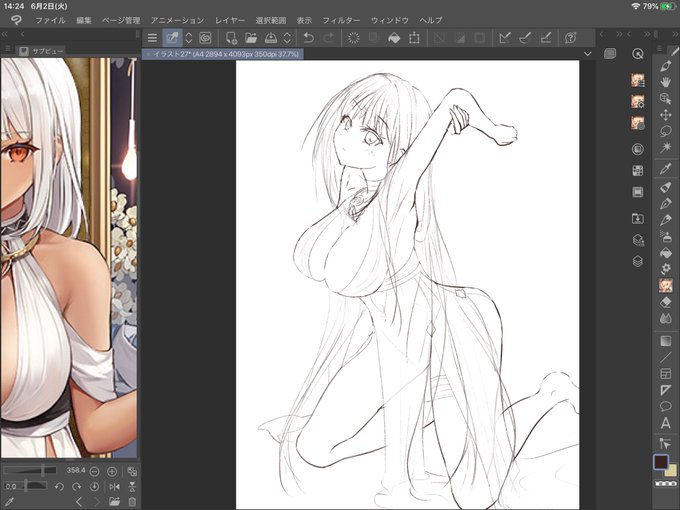This screenshot has width=680, height=510.
Task: Select the Airbrush tool
Action: tap(666, 237)
